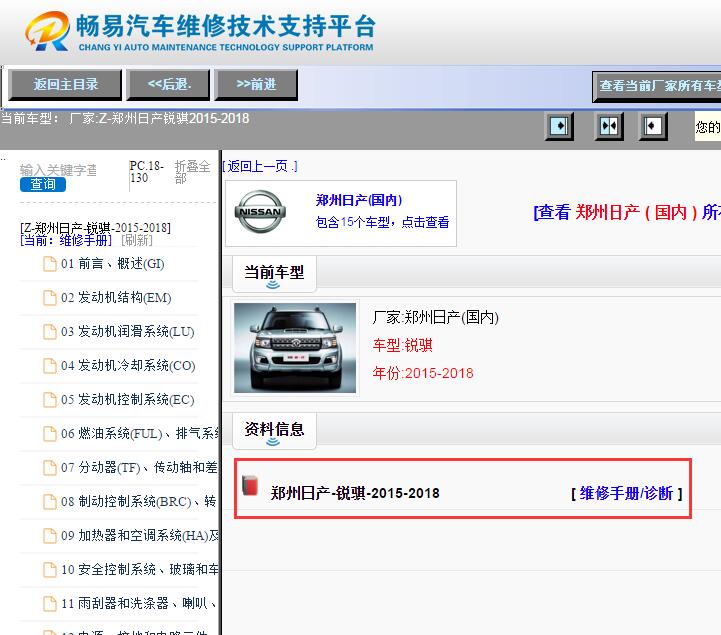Click 刷新 link in sidebar
The width and height of the screenshot is (721, 635).
(x=137, y=240)
